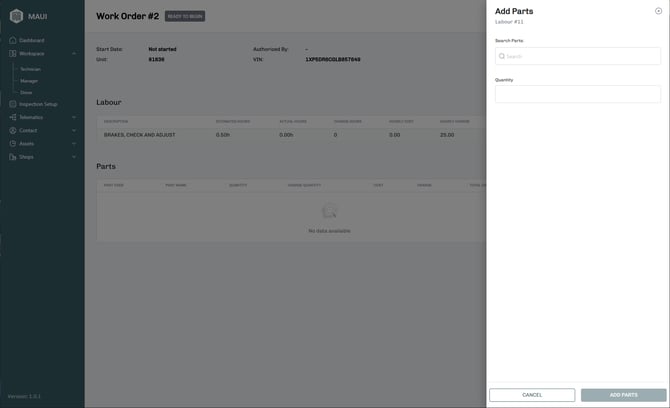Click the ADD PARTS button

click(623, 395)
